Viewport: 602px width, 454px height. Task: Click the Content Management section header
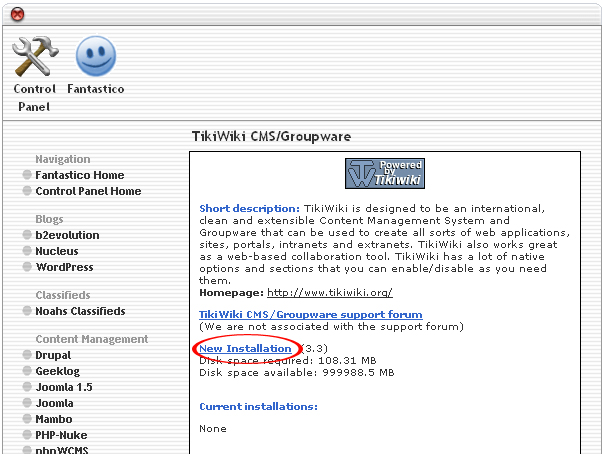(92, 339)
